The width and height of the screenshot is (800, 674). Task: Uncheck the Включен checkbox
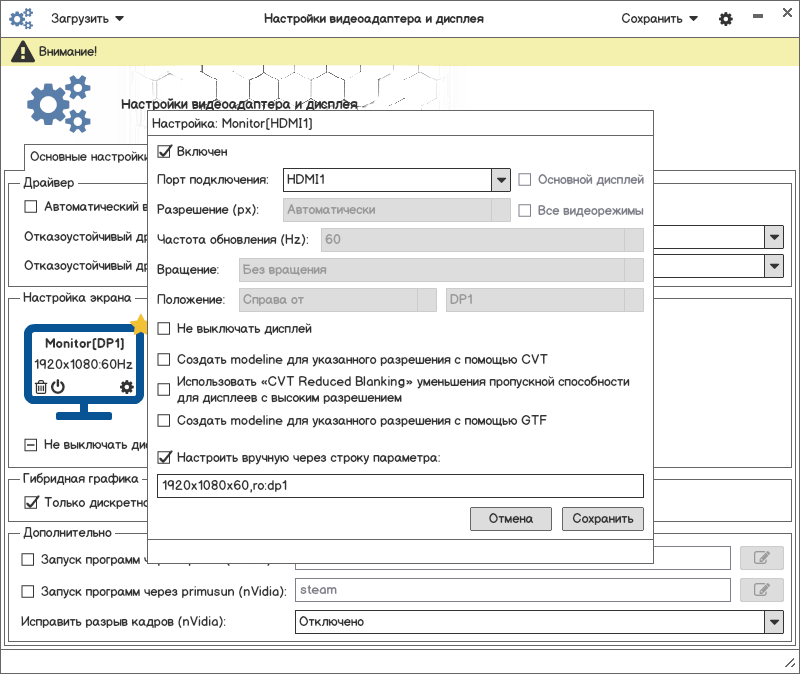164,152
